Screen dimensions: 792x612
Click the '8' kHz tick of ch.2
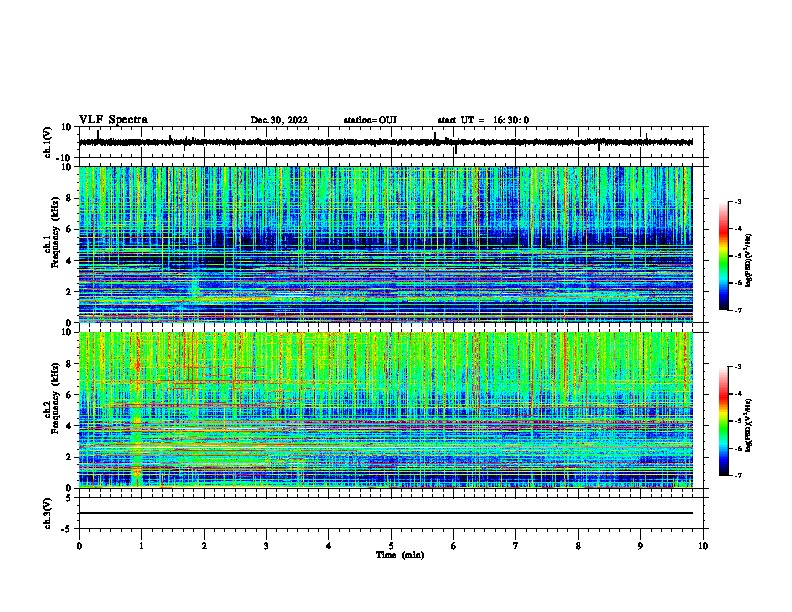(x=69, y=364)
